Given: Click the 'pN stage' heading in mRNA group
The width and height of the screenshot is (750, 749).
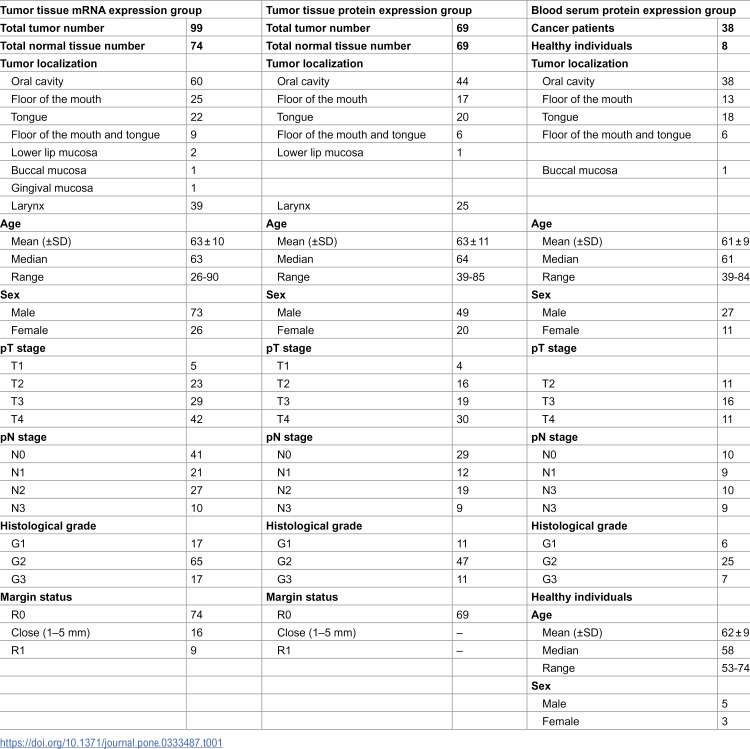Looking at the screenshot, I should pos(23,437).
